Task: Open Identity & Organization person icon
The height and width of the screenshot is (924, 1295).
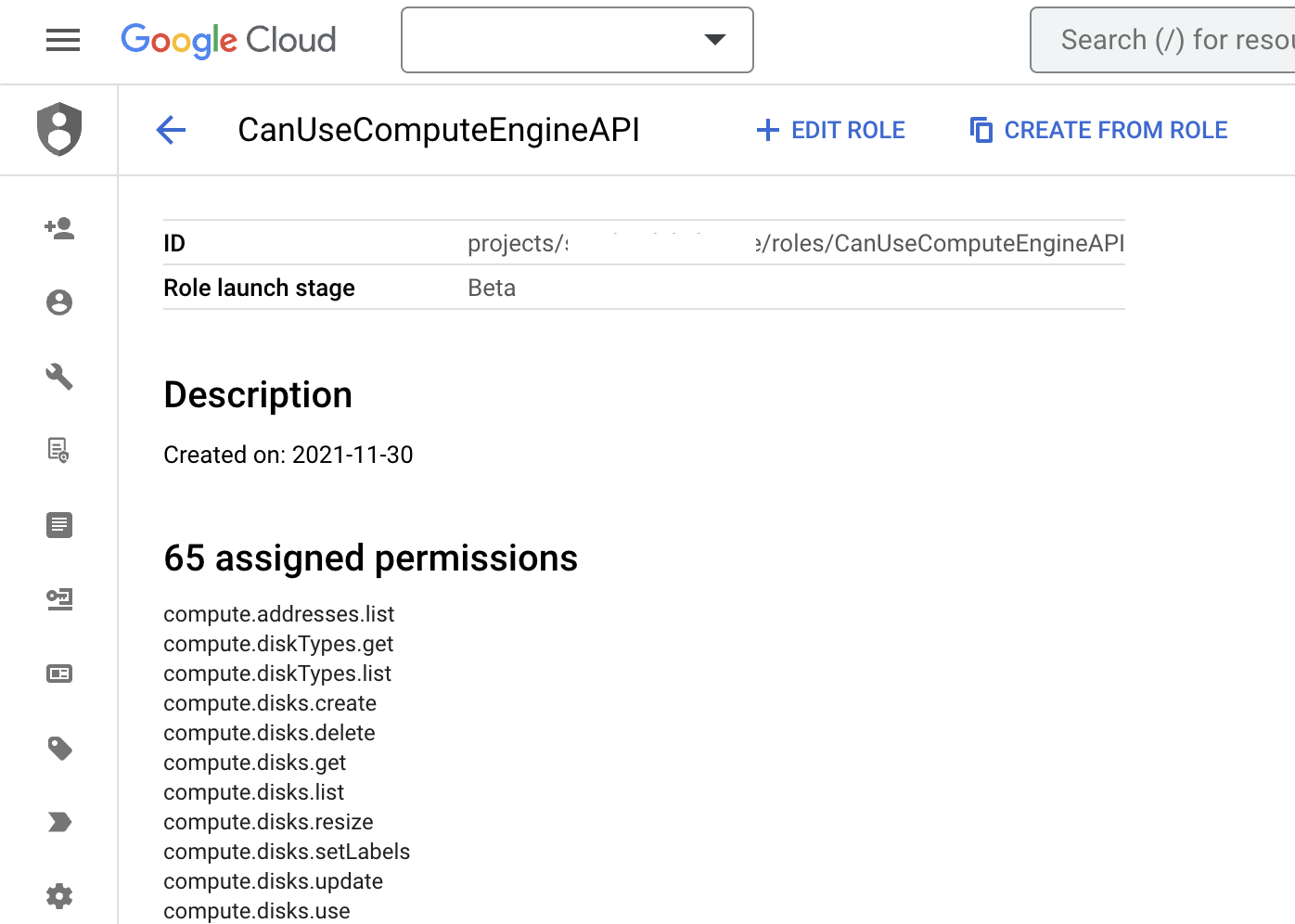Action: point(58,302)
